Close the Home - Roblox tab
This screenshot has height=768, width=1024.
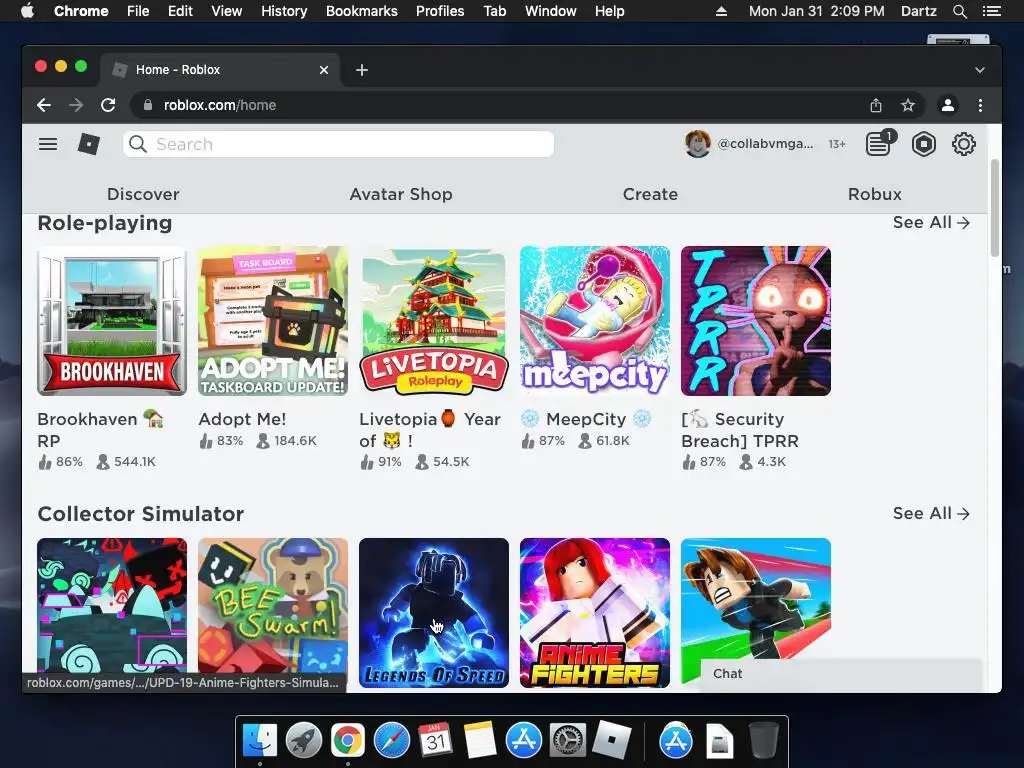324,70
